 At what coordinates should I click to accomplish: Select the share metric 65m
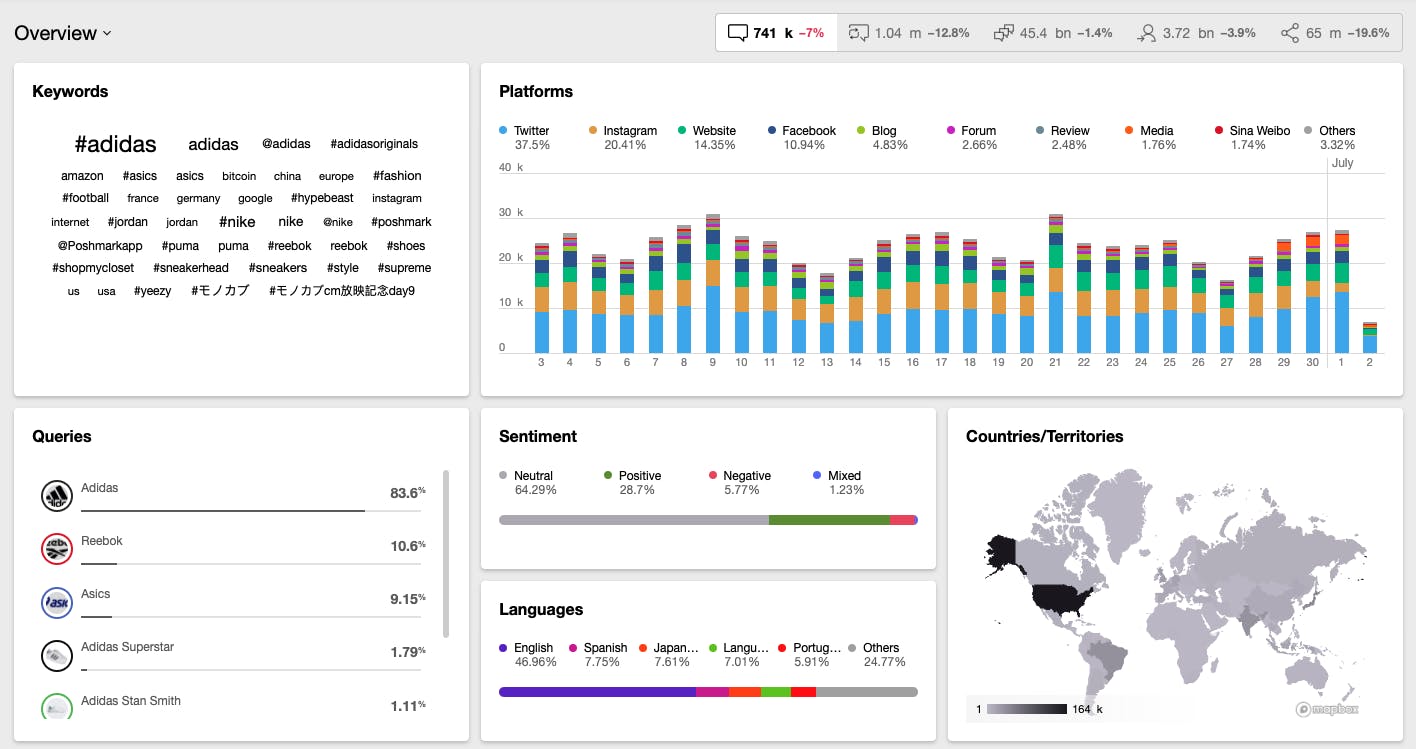[x=1335, y=33]
